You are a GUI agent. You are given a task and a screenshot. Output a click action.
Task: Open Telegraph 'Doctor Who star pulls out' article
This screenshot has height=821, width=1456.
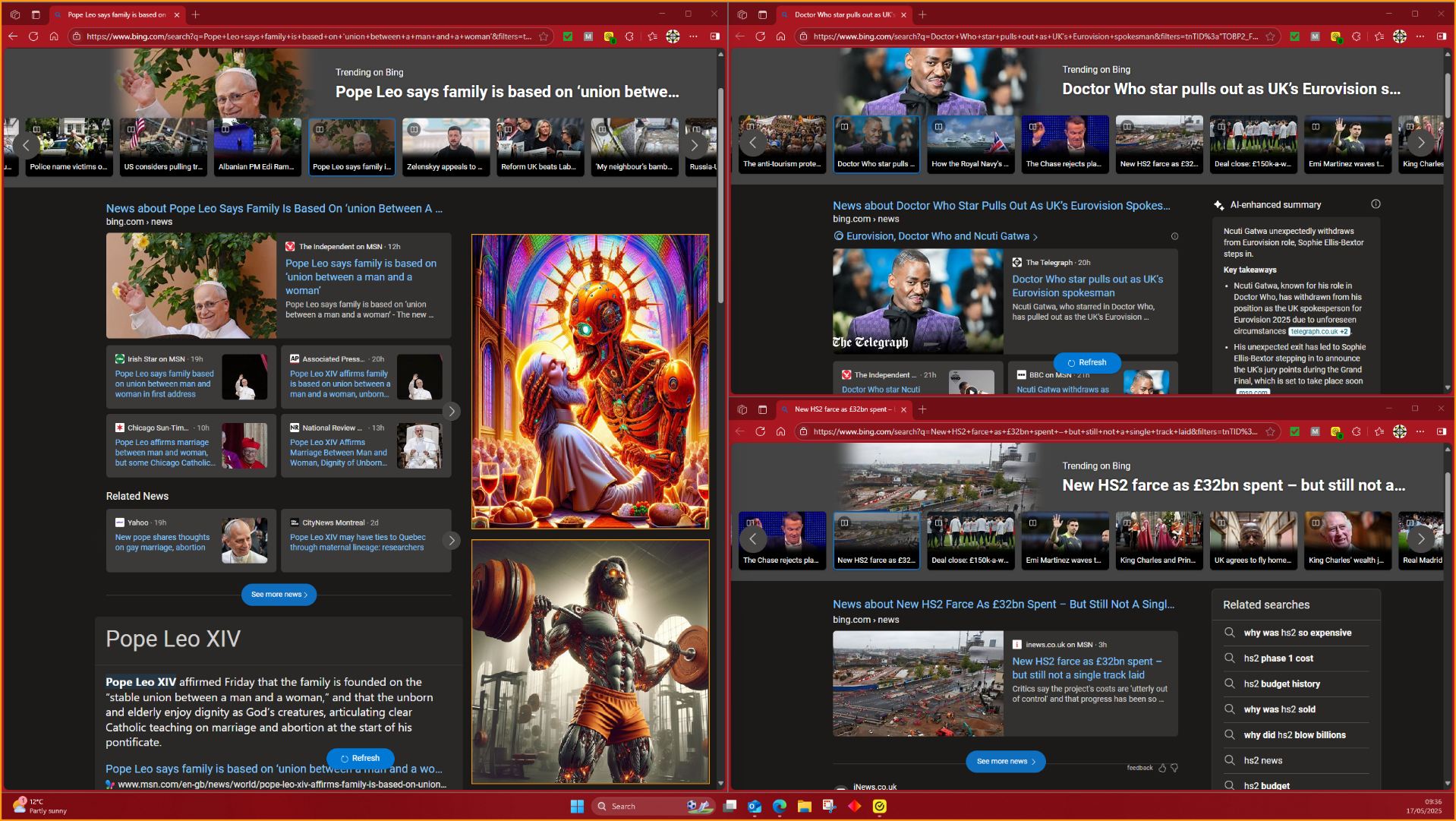1087,286
